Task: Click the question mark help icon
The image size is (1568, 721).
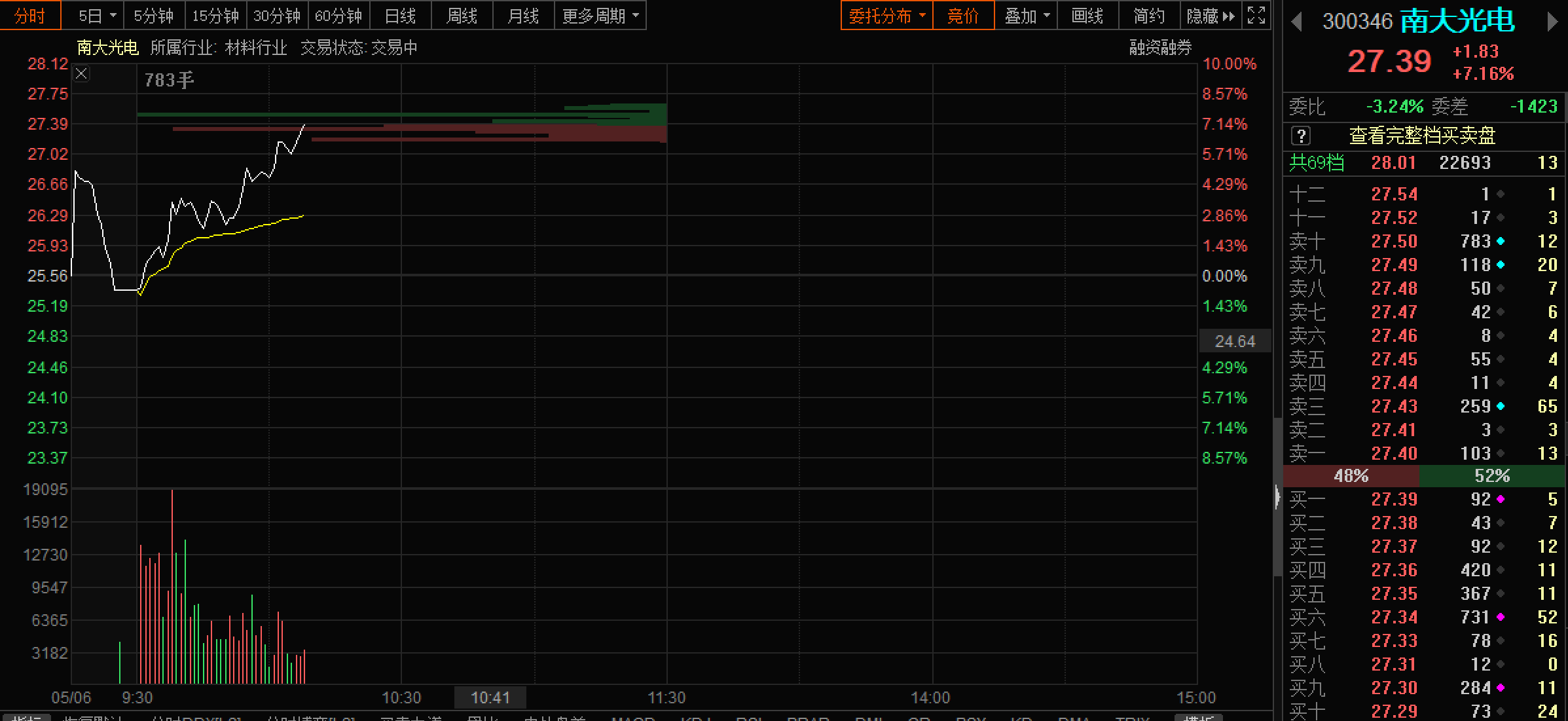Action: 1301,136
